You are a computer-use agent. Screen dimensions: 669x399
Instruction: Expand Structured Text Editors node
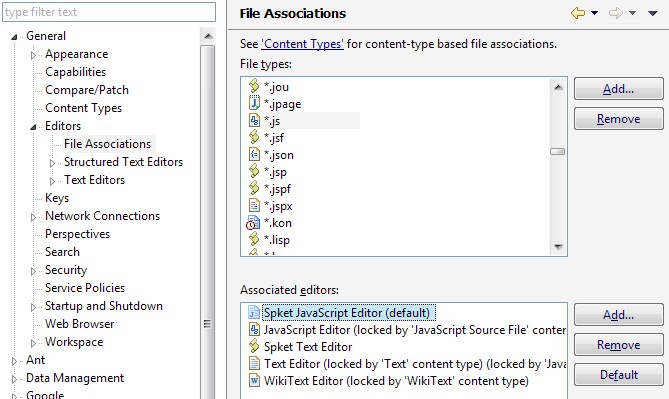pos(52,163)
